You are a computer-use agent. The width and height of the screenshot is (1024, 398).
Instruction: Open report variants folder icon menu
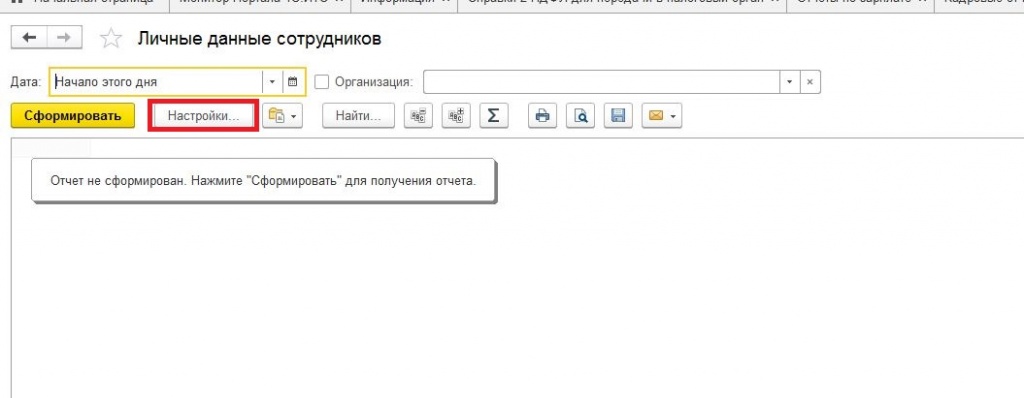[x=283, y=116]
